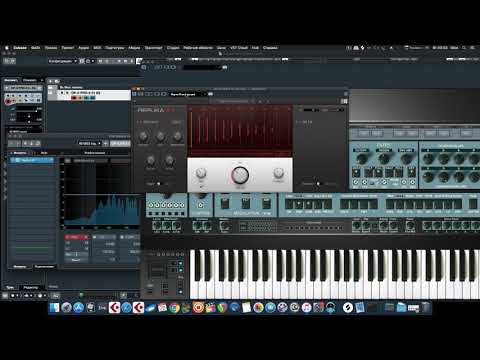Open the Music app in the dock
Screen dimensions: 480x360
[306, 307]
